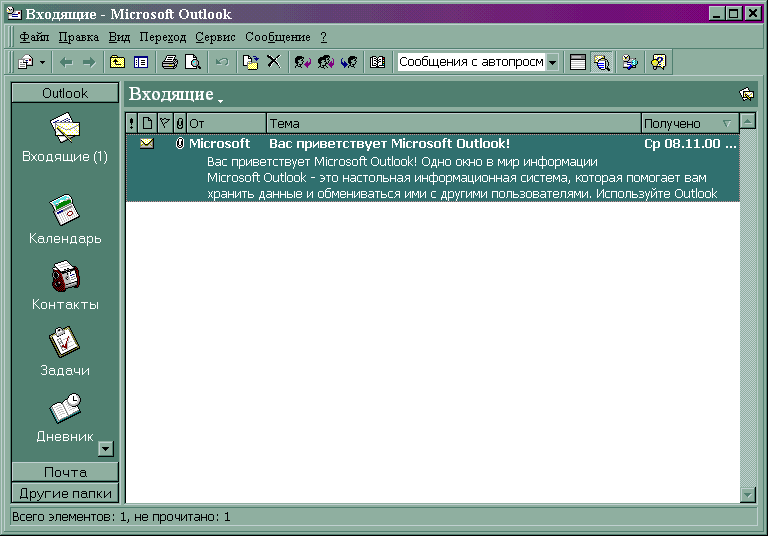Image resolution: width=768 pixels, height=536 pixels.
Task: Click unread envelope icon of Microsoft message
Action: pos(147,144)
